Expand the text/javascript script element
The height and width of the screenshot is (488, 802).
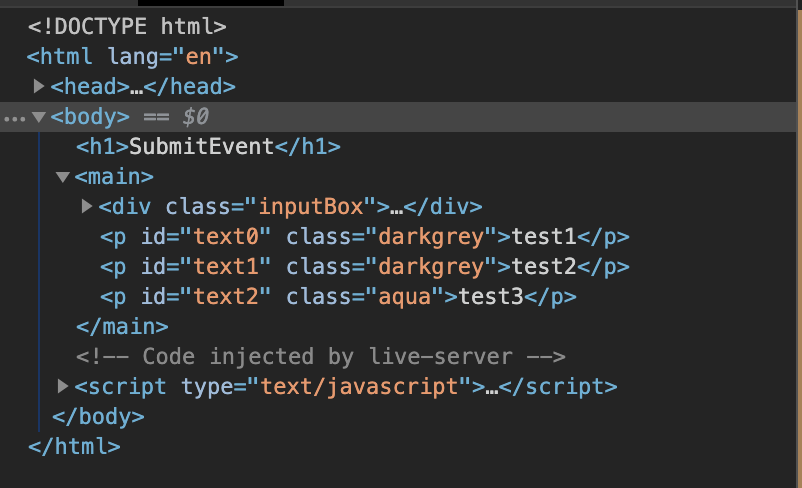coord(62,386)
